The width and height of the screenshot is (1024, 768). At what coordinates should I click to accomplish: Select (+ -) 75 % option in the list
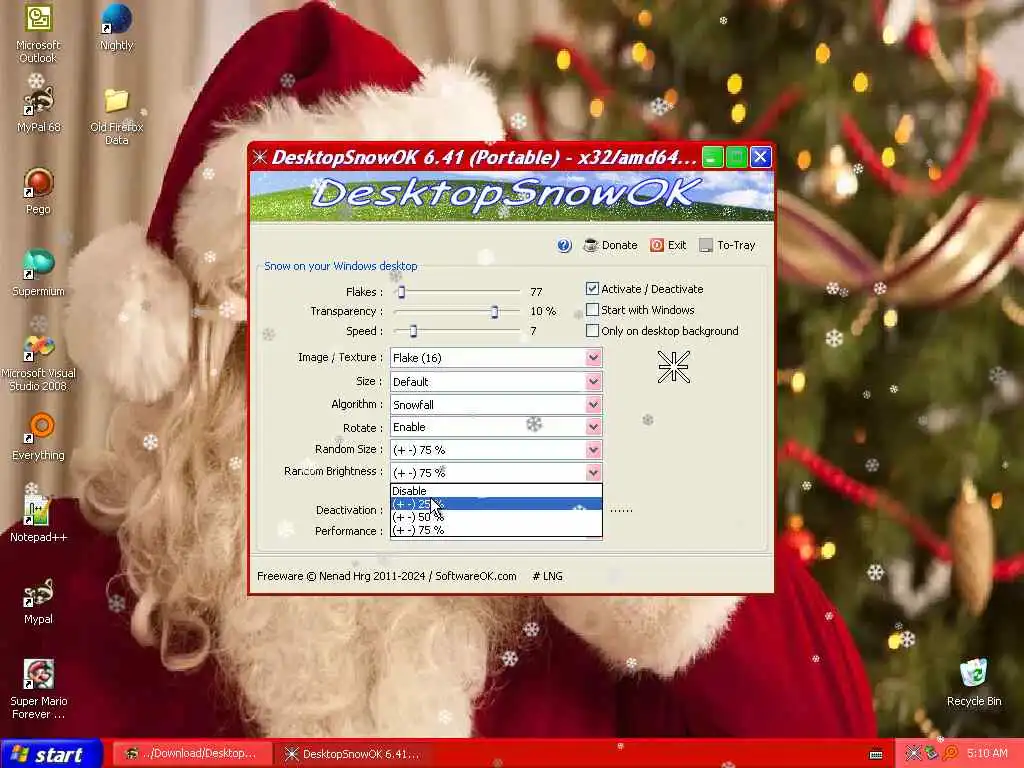[x=496, y=530]
